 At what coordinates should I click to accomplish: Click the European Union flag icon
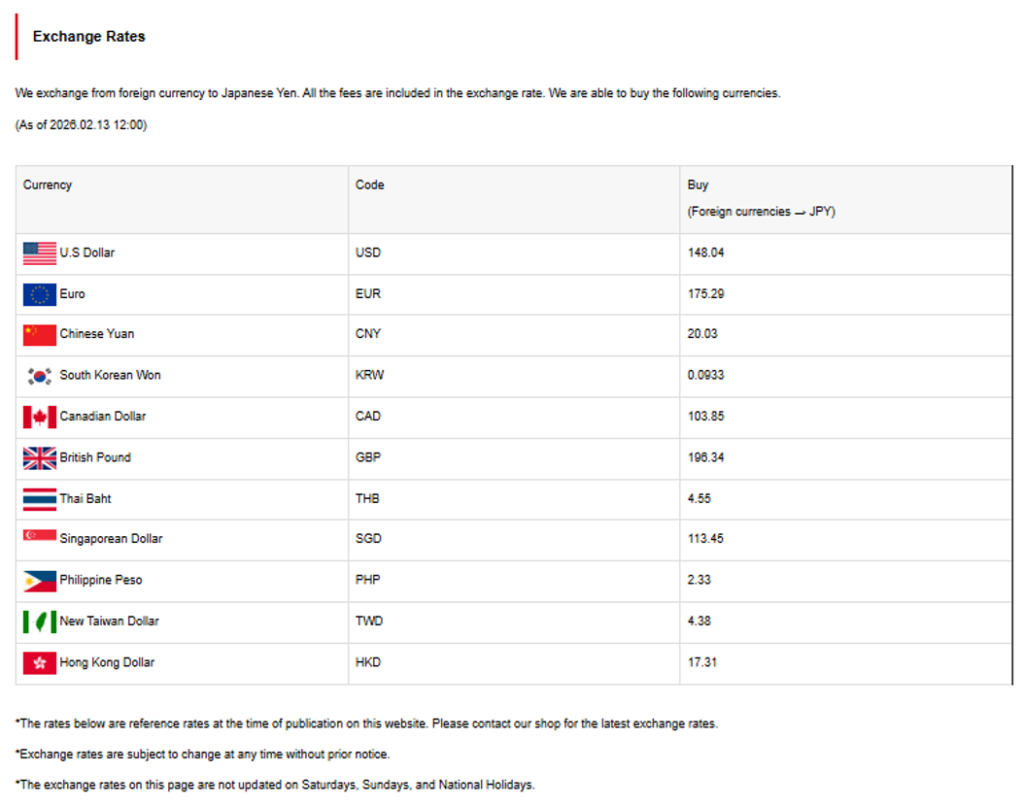click(x=40, y=294)
